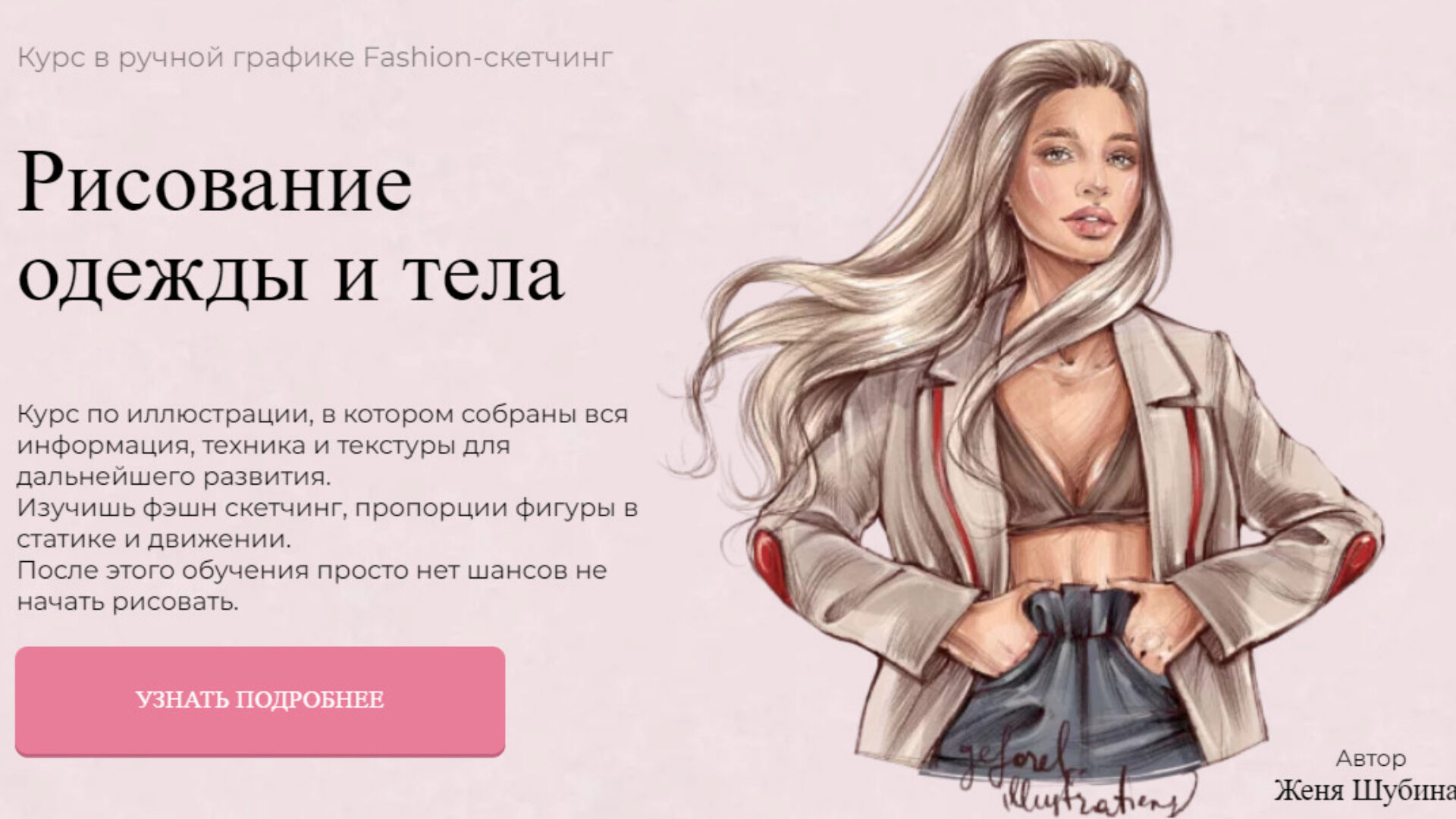1456x819 pixels.
Task: Select the Fashion-скетчинг word in the subtitle
Action: click(488, 58)
